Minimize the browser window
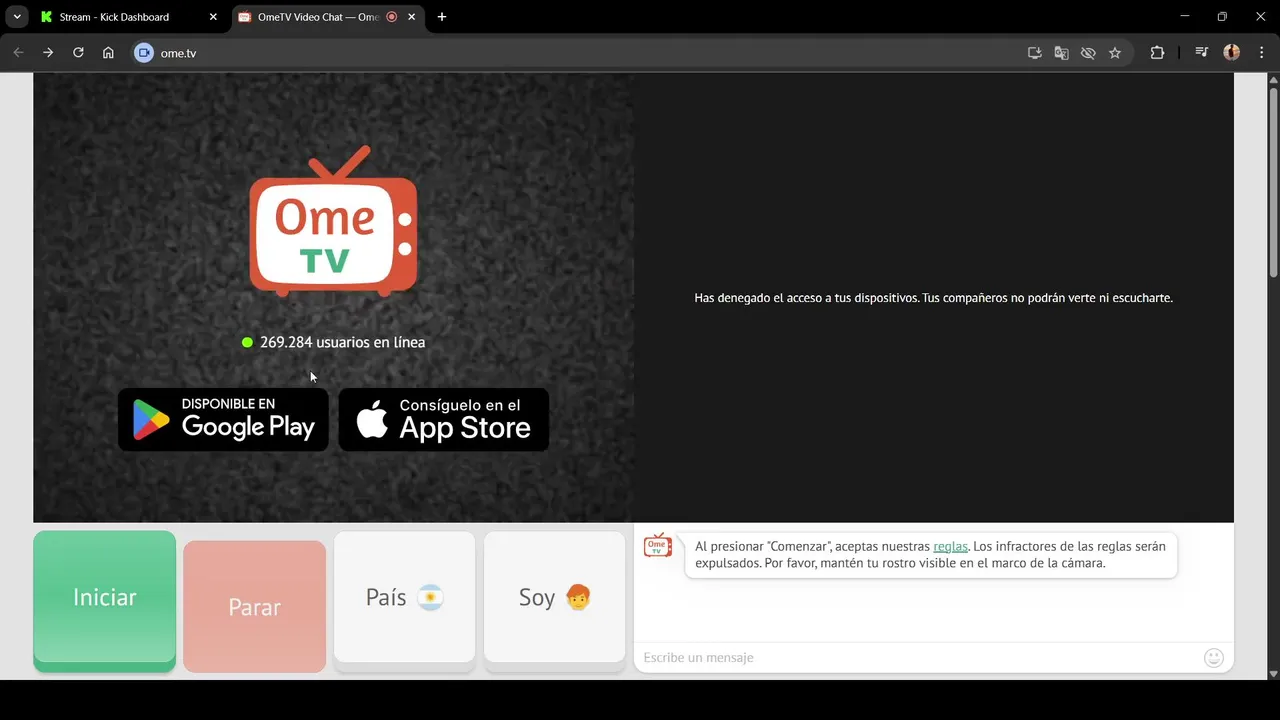Image resolution: width=1280 pixels, height=720 pixels. point(1185,17)
